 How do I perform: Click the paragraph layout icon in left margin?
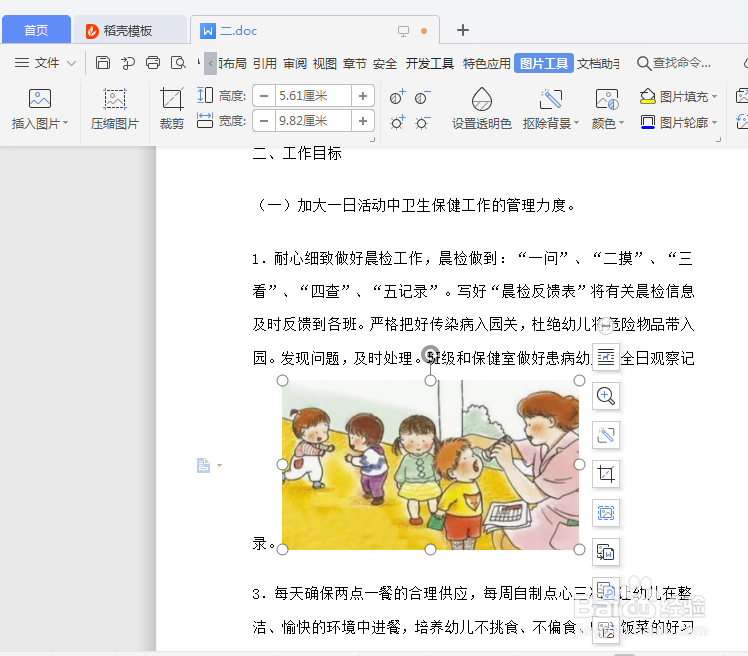coord(203,465)
